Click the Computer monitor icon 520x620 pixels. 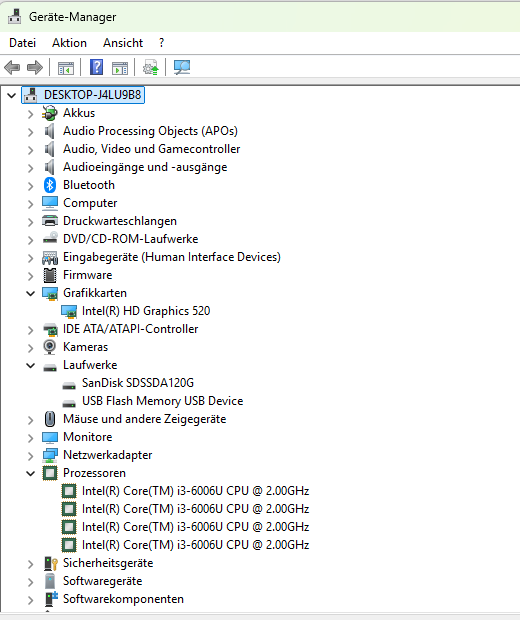[50, 203]
